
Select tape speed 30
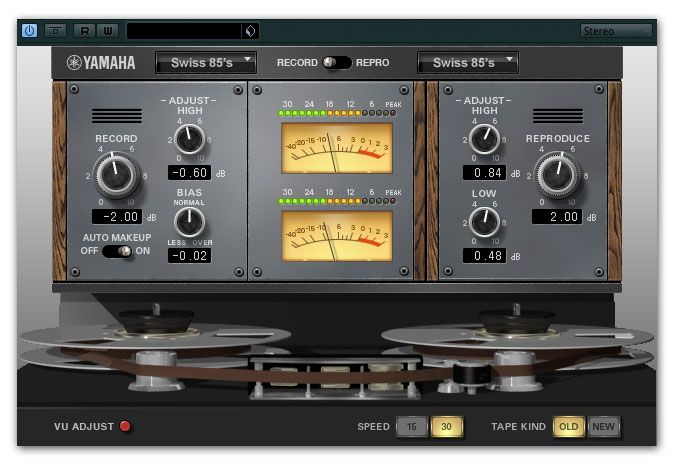tap(447, 427)
